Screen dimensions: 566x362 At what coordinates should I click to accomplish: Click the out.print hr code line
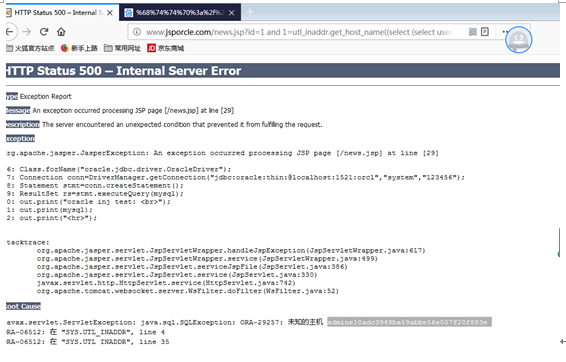click(x=52, y=218)
